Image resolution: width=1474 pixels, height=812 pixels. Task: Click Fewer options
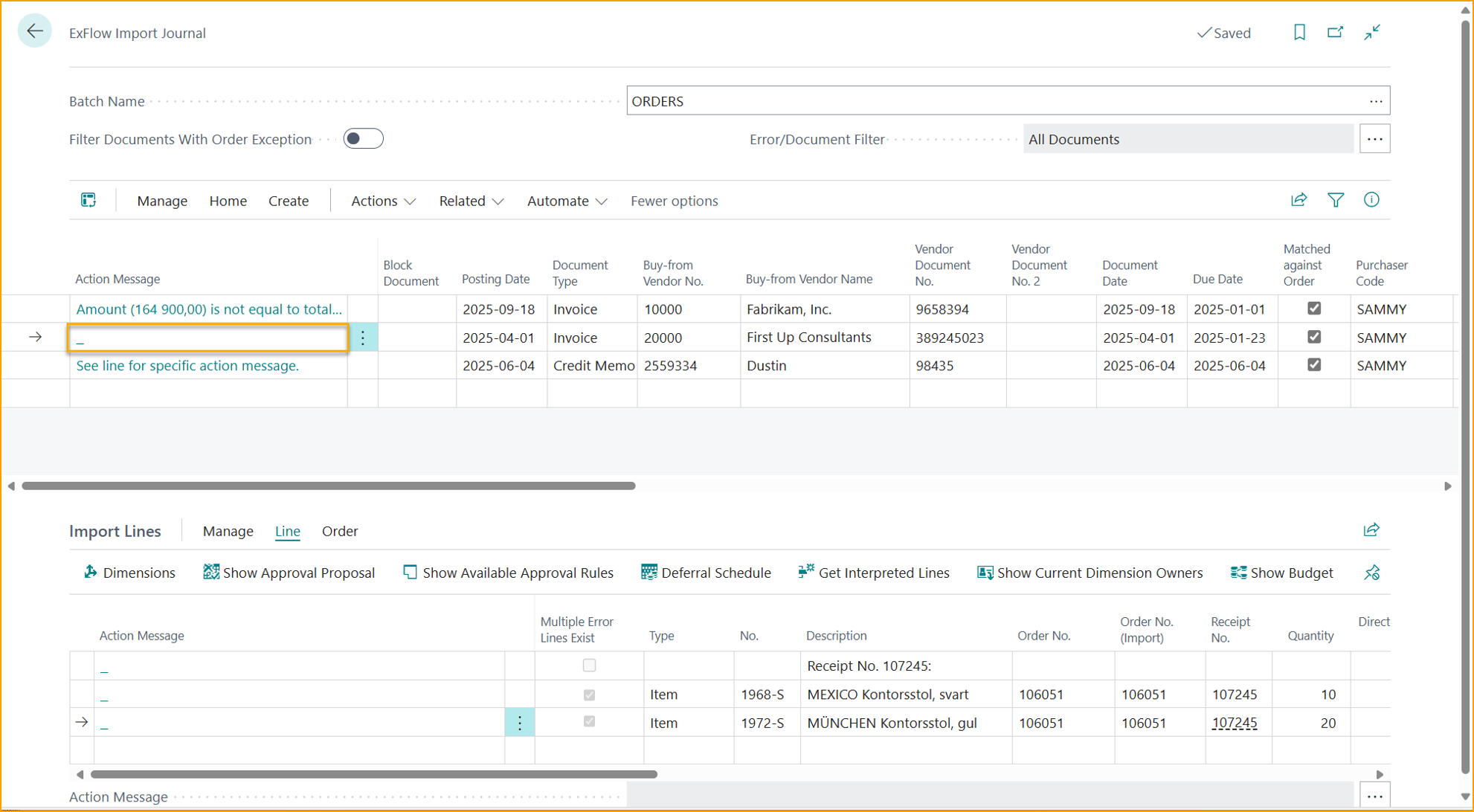674,201
